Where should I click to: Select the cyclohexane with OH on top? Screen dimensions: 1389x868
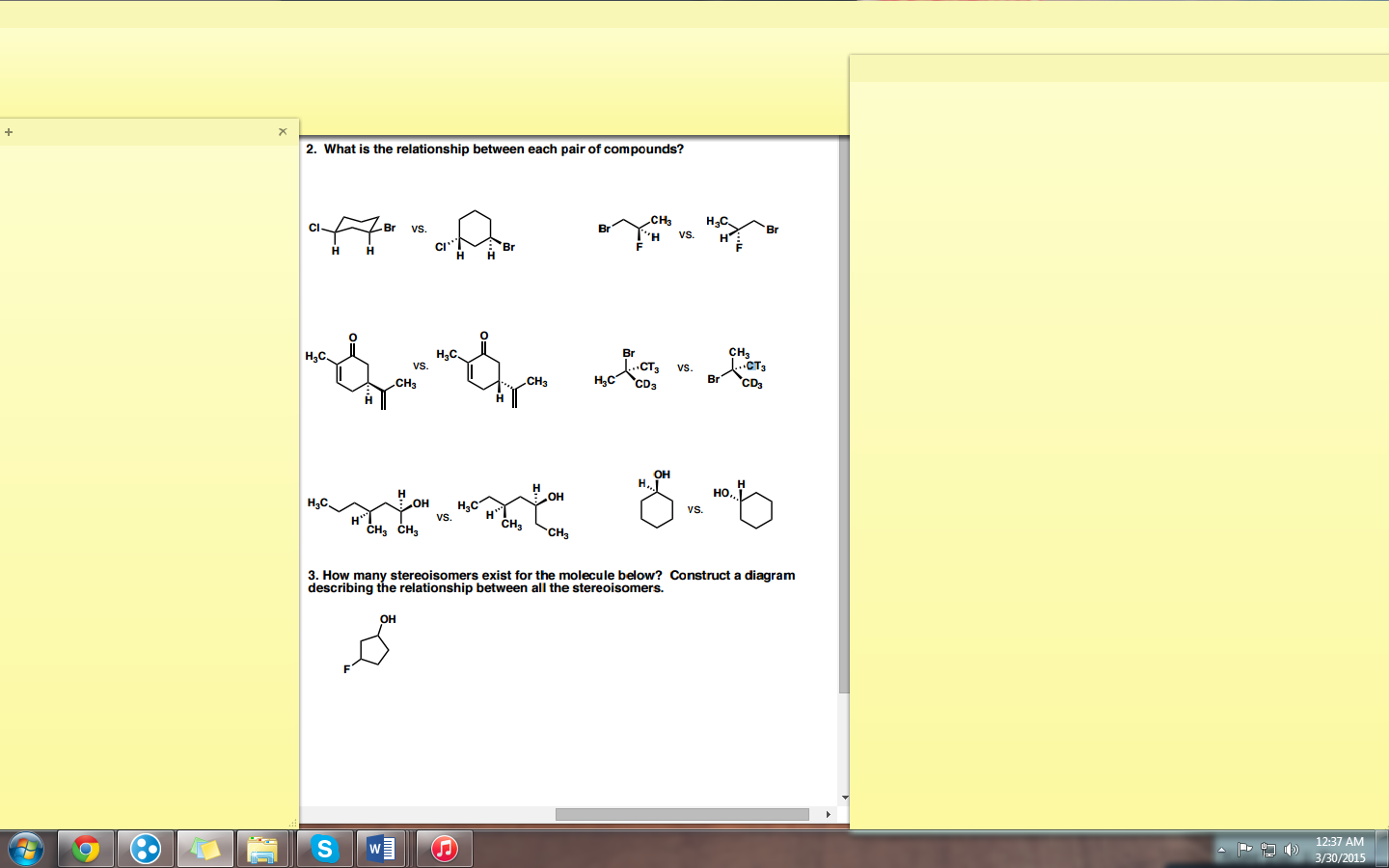click(655, 499)
